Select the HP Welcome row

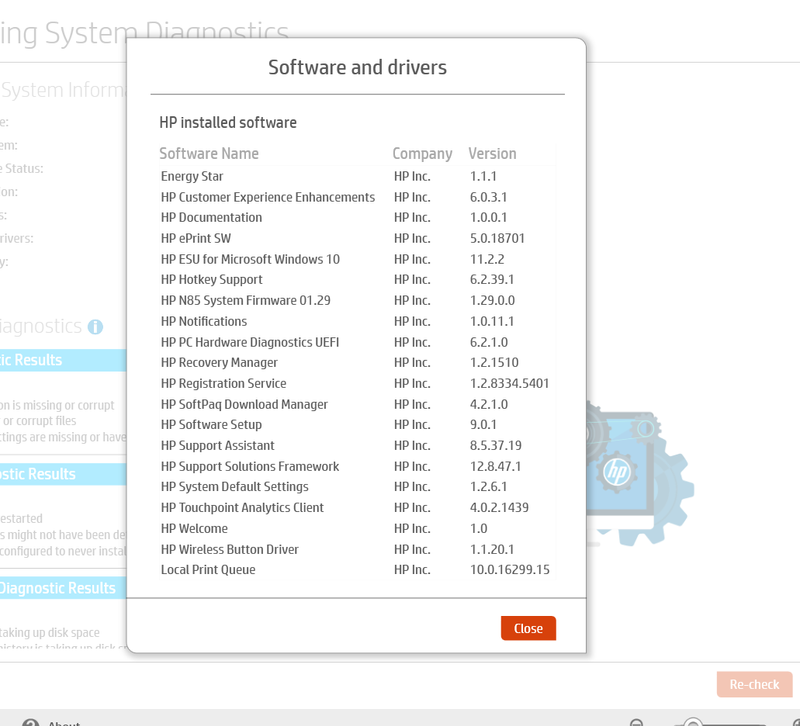[x=357, y=529]
